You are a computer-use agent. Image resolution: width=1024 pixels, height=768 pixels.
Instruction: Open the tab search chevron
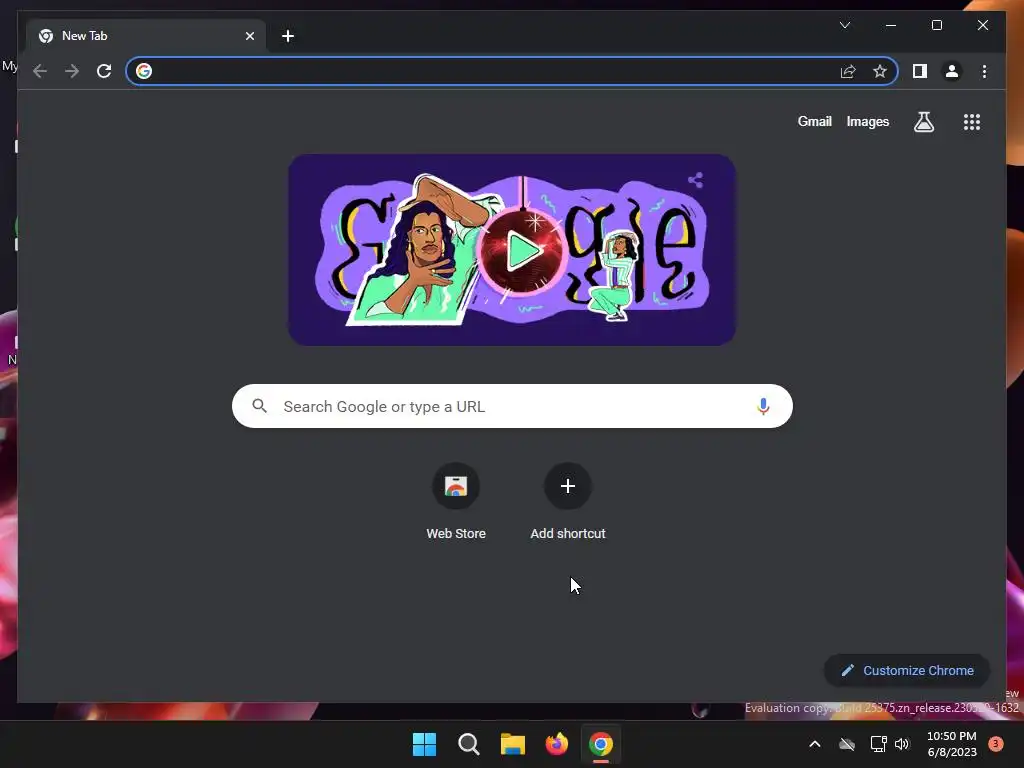point(844,25)
